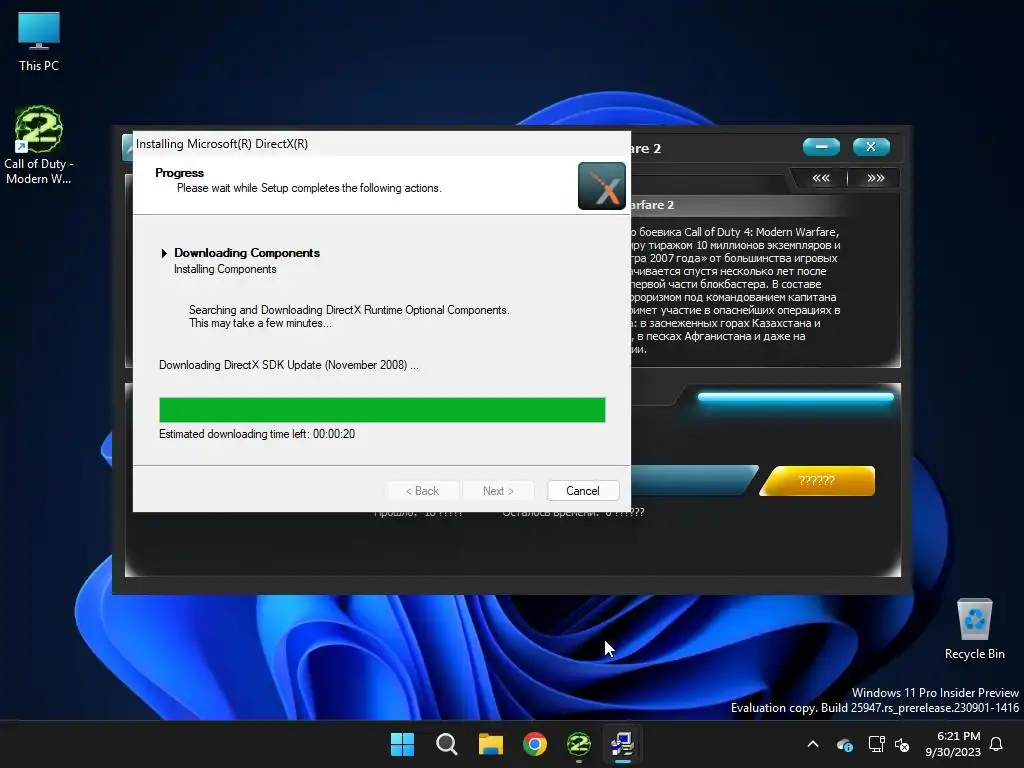Viewport: 1024px width, 768px height.
Task: Click the DirectX logo in the setup dialog
Action: tap(601, 186)
